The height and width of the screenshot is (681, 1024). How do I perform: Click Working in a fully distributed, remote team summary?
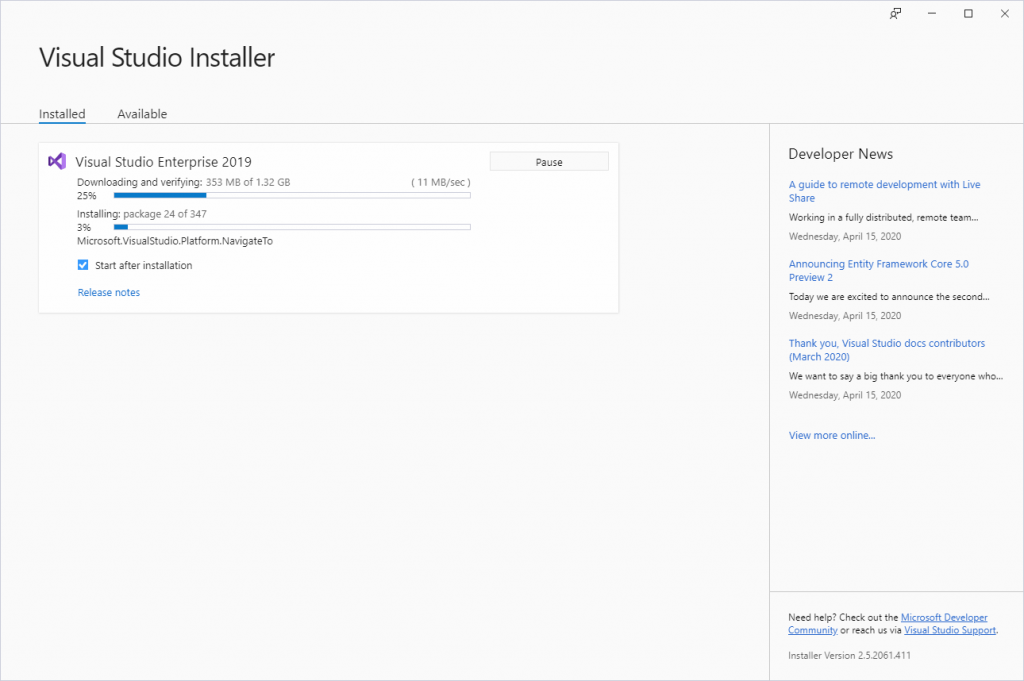click(x=884, y=217)
